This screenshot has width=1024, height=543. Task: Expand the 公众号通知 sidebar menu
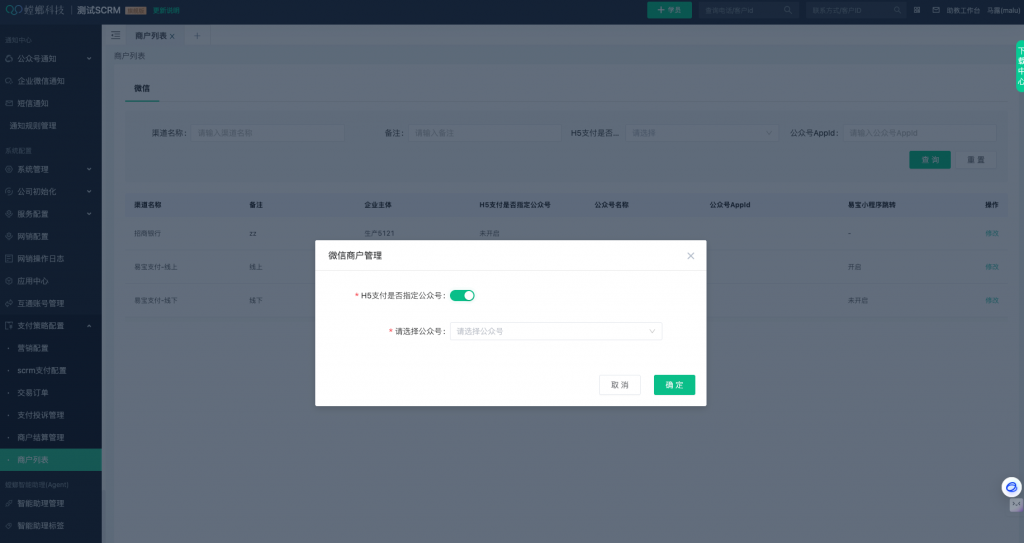coord(88,59)
